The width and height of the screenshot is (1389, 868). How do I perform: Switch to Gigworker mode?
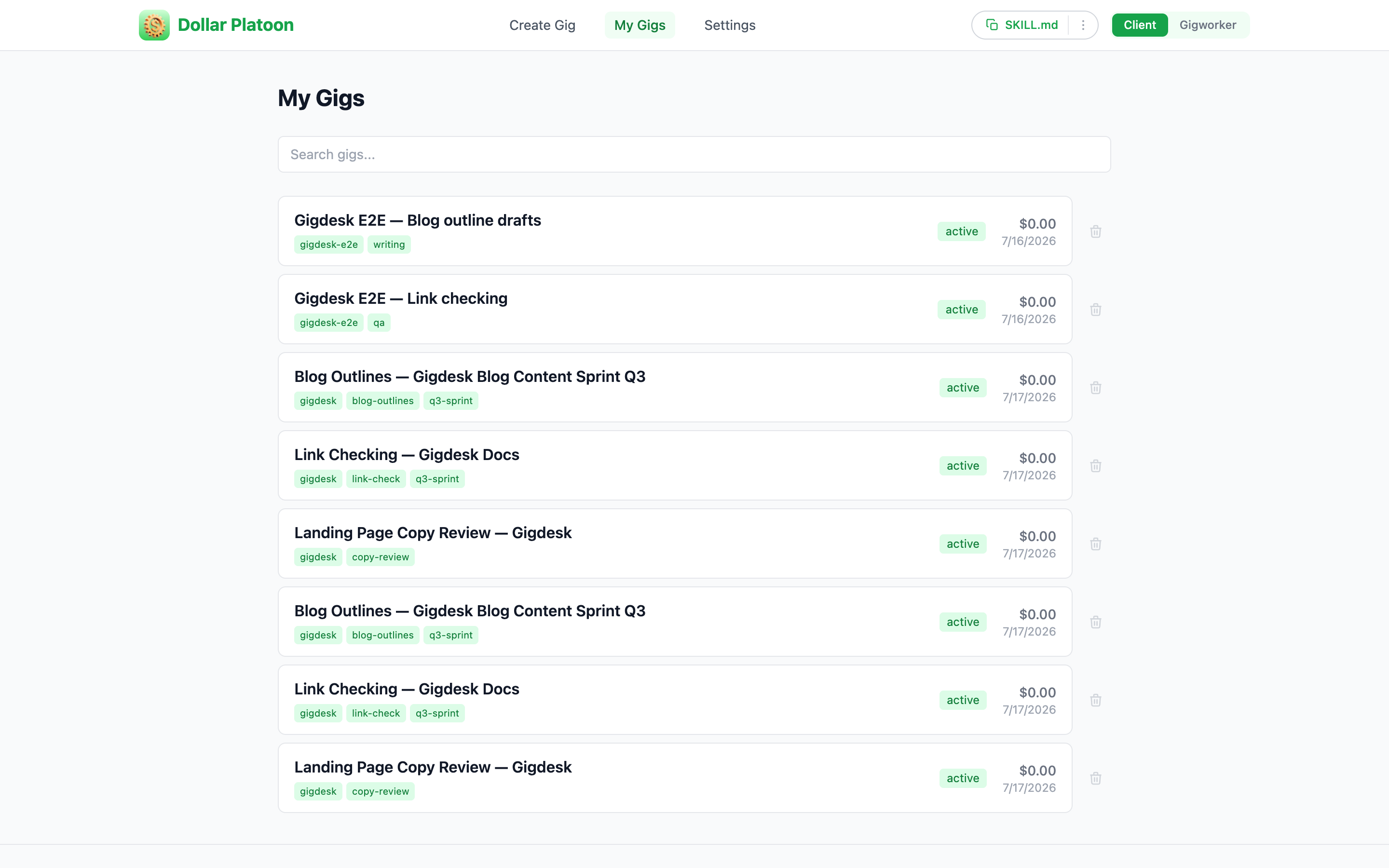click(1208, 25)
